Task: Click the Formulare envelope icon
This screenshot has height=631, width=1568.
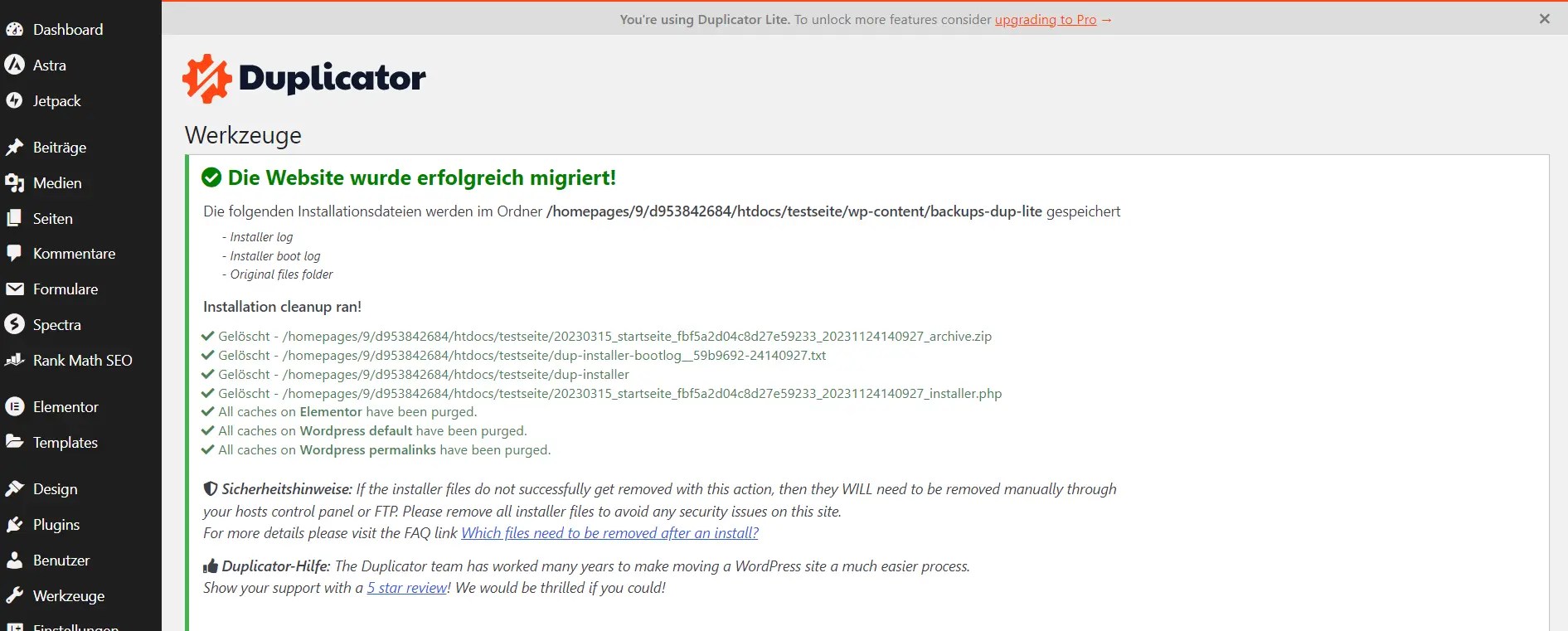Action: point(14,289)
